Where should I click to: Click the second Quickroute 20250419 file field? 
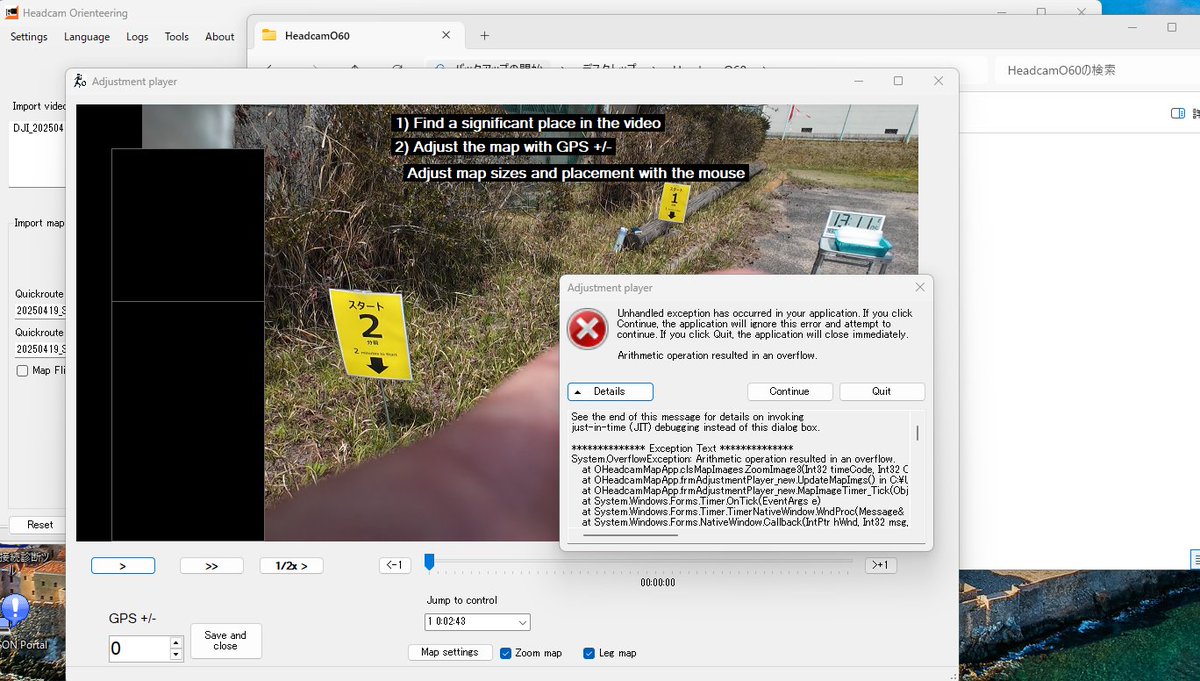pyautogui.click(x=40, y=349)
